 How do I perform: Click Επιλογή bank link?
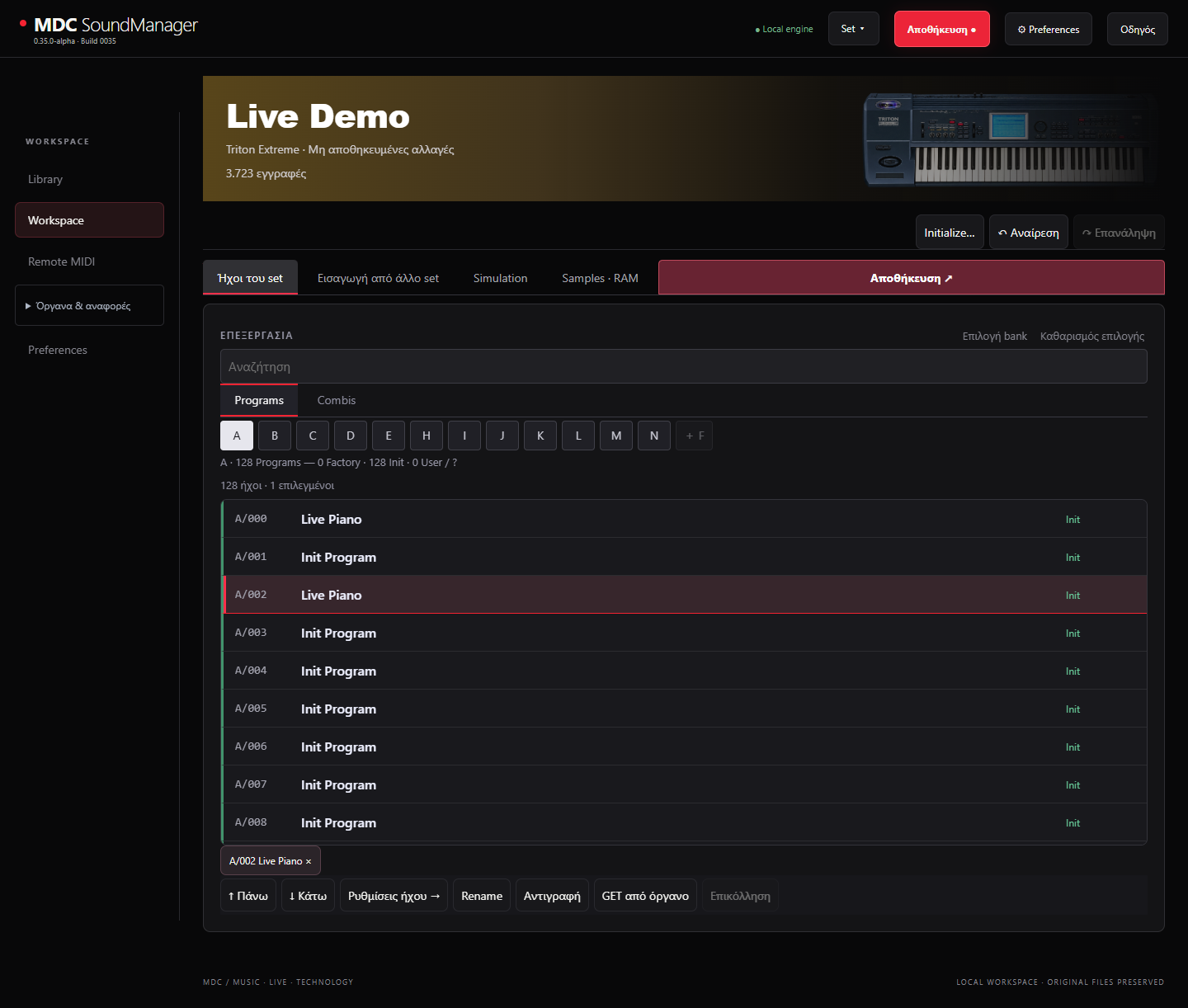[995, 336]
